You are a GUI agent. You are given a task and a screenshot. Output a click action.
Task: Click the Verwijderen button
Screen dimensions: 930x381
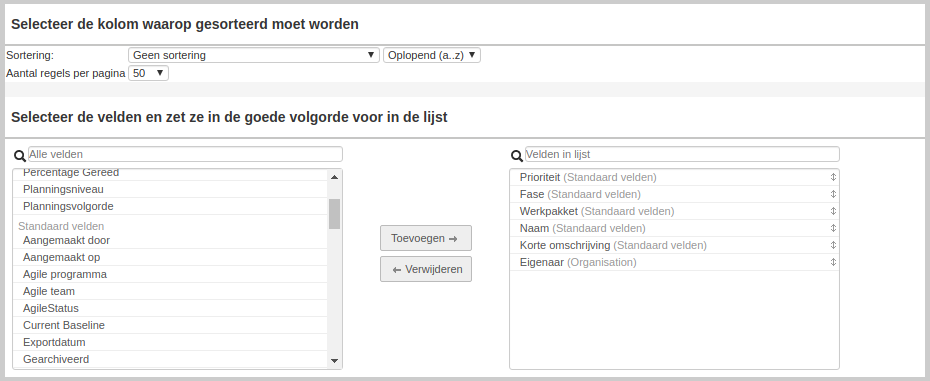click(426, 269)
